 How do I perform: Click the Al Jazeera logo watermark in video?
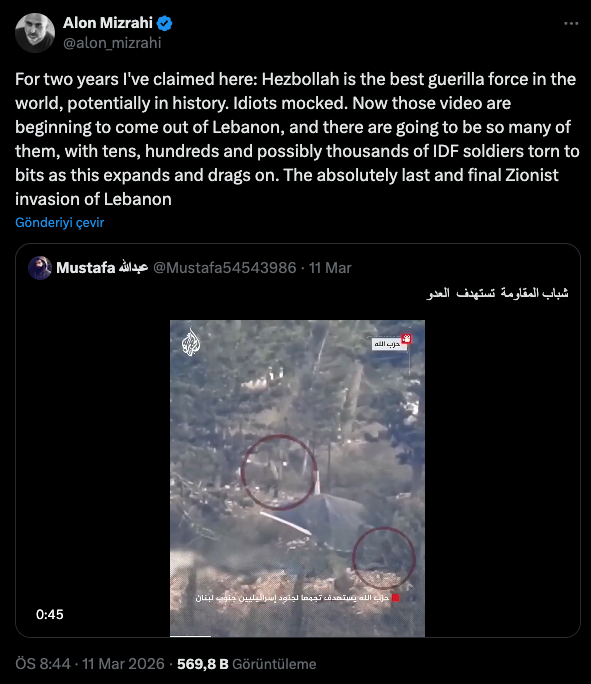point(191,342)
